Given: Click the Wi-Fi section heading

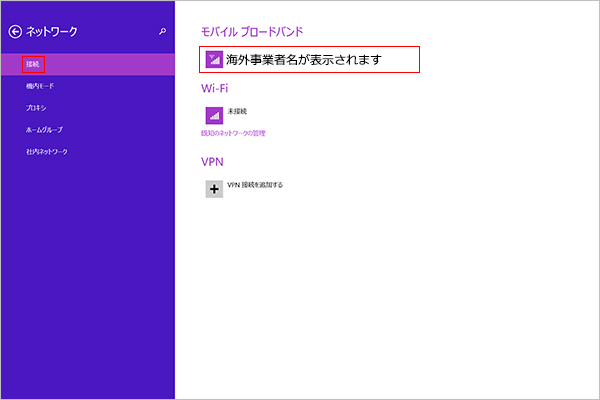Looking at the screenshot, I should point(215,88).
